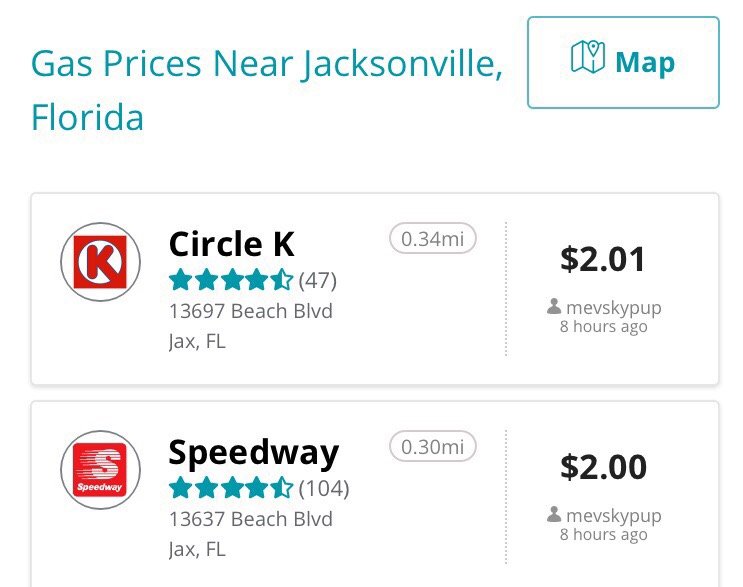The height and width of the screenshot is (587, 743).
Task: Click the 0.30mi distance badge
Action: pyautogui.click(x=433, y=446)
